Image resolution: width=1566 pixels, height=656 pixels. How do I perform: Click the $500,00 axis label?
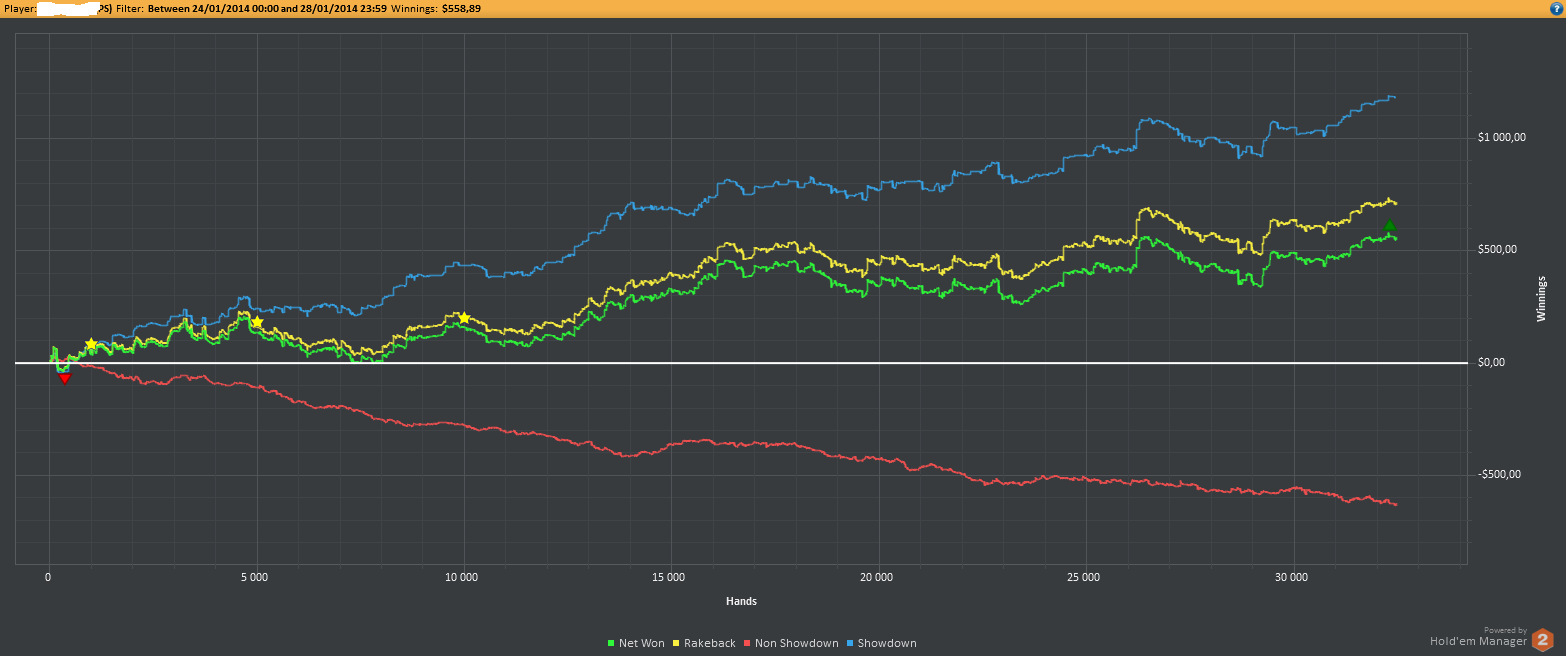click(1497, 250)
